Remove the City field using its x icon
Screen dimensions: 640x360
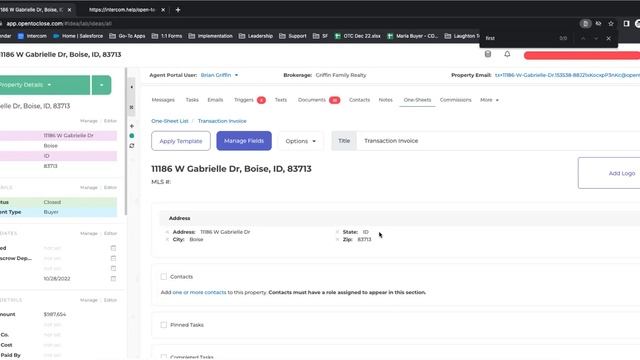tap(167, 240)
